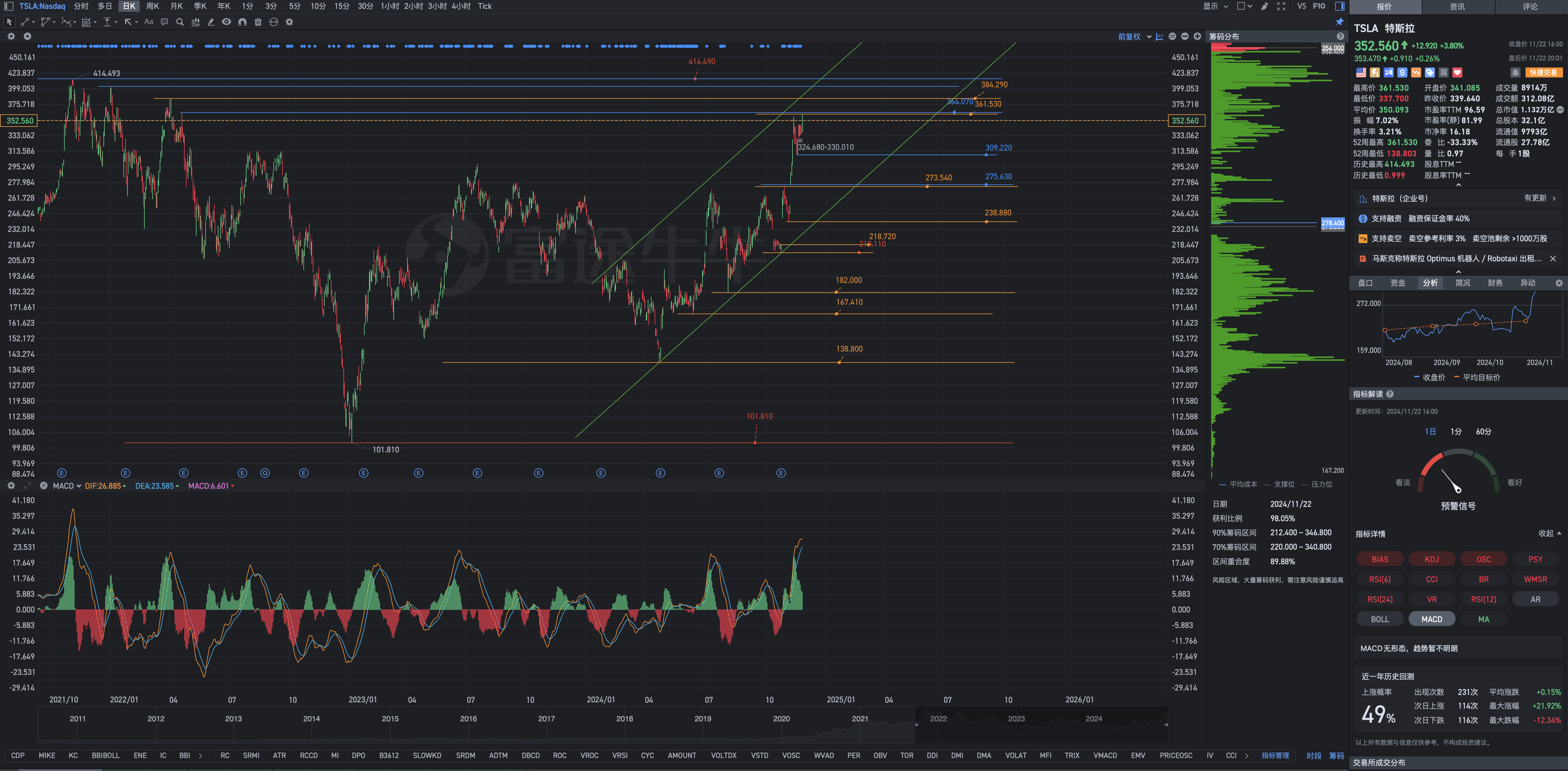Open the 资讯 news tab
The width and height of the screenshot is (1568, 771).
point(1457,7)
